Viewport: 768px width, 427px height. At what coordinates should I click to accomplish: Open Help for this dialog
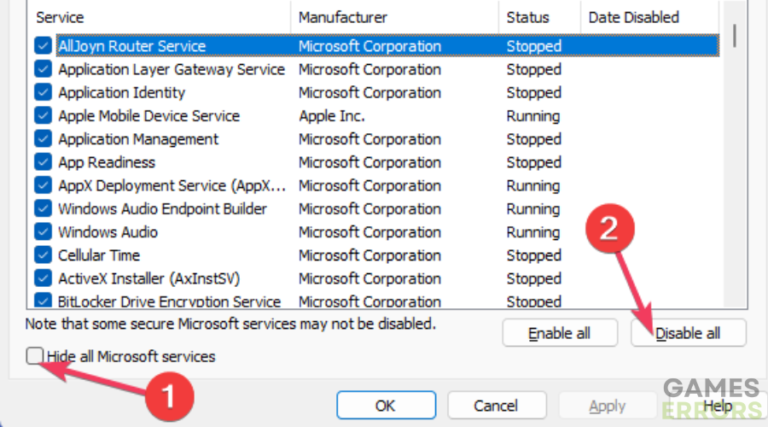pos(718,405)
